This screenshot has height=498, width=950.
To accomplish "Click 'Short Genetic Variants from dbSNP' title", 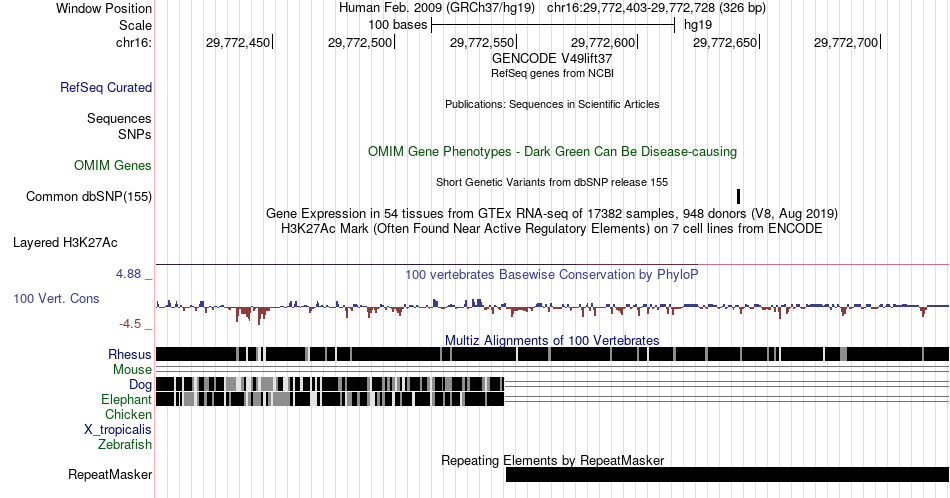I will tap(552, 182).
